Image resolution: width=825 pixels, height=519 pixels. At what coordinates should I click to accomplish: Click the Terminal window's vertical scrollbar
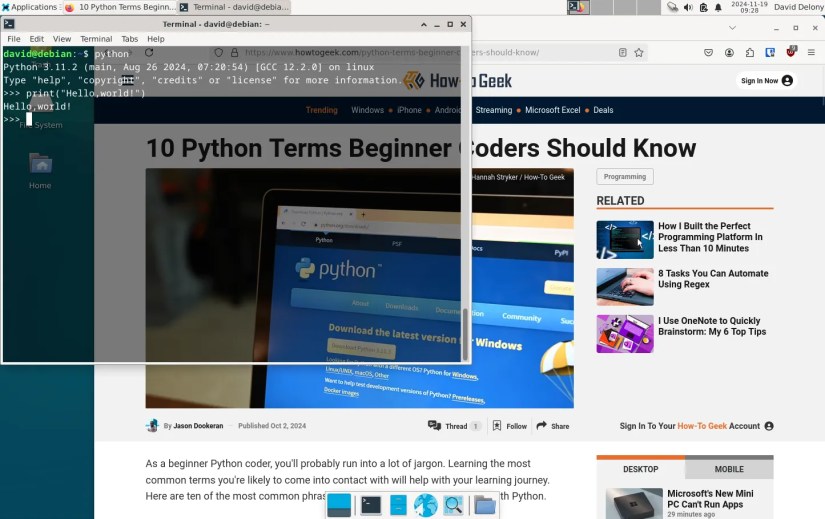[x=465, y=335]
